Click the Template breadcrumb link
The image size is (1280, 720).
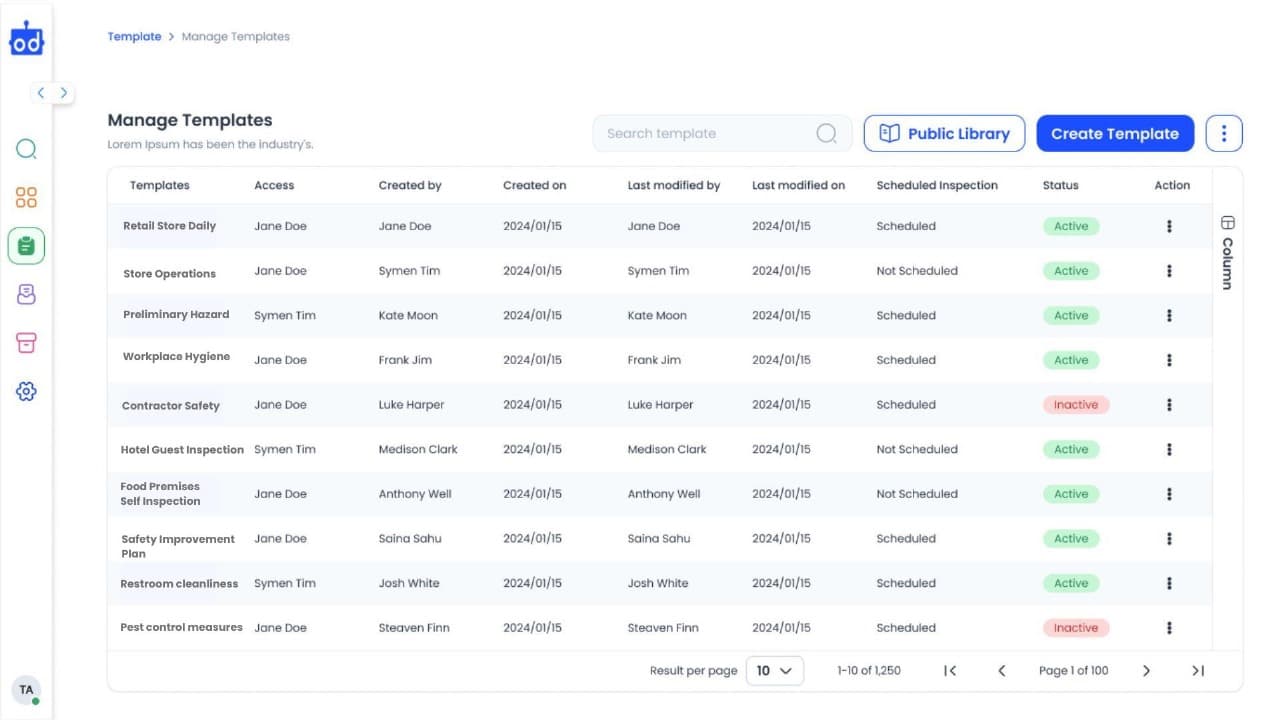134,37
